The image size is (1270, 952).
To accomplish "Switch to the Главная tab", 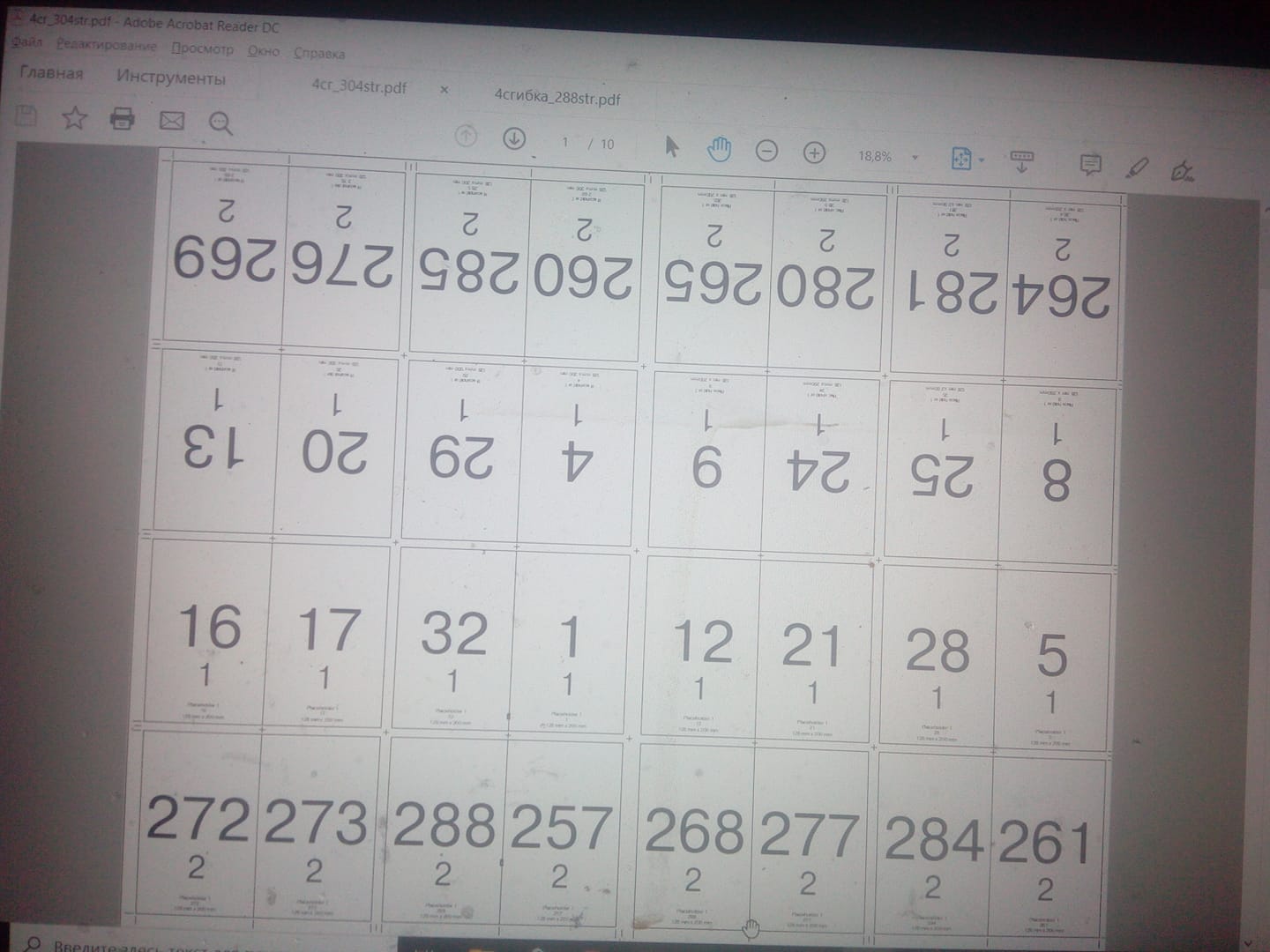I will tap(51, 73).
